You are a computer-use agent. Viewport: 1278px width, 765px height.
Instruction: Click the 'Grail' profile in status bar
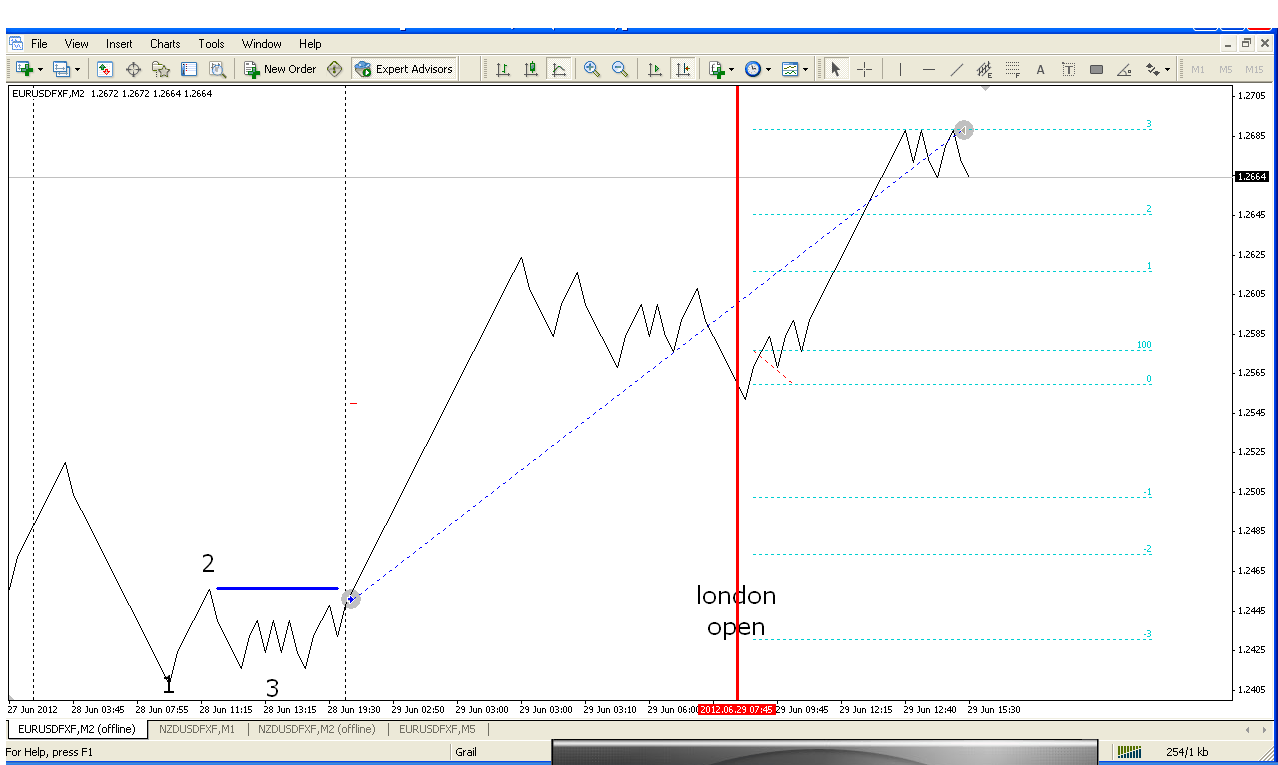466,752
